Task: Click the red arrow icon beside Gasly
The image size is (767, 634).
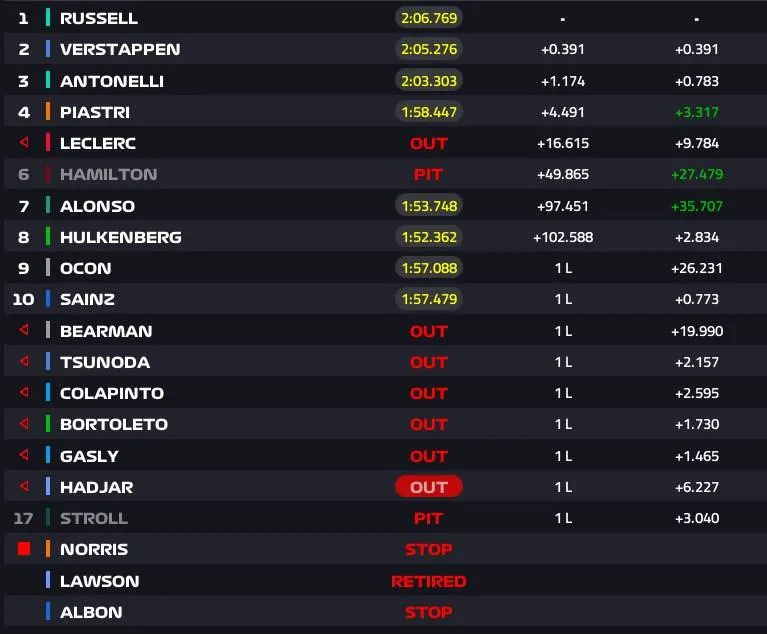Action: click(24, 455)
